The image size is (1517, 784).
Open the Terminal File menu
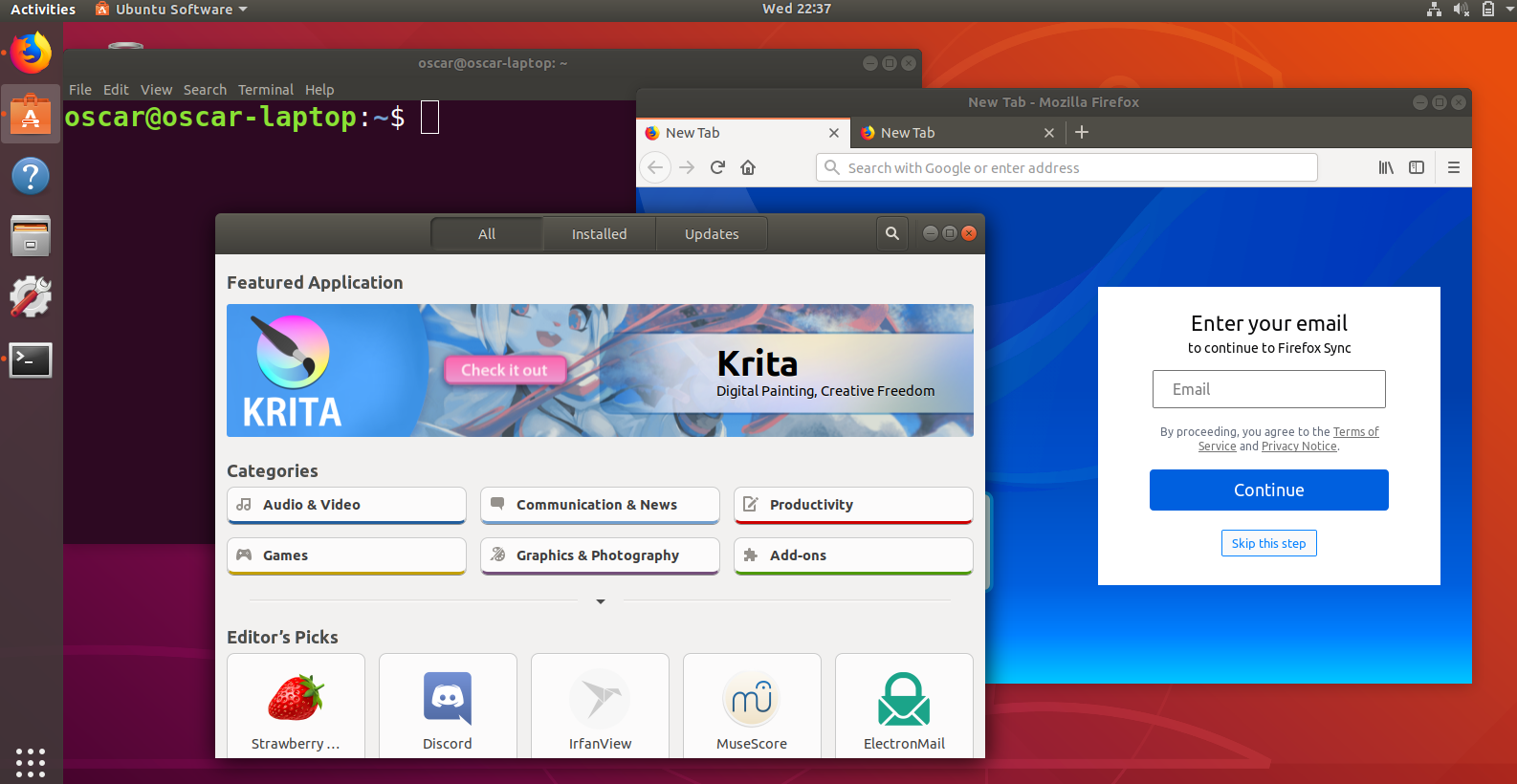coord(80,90)
